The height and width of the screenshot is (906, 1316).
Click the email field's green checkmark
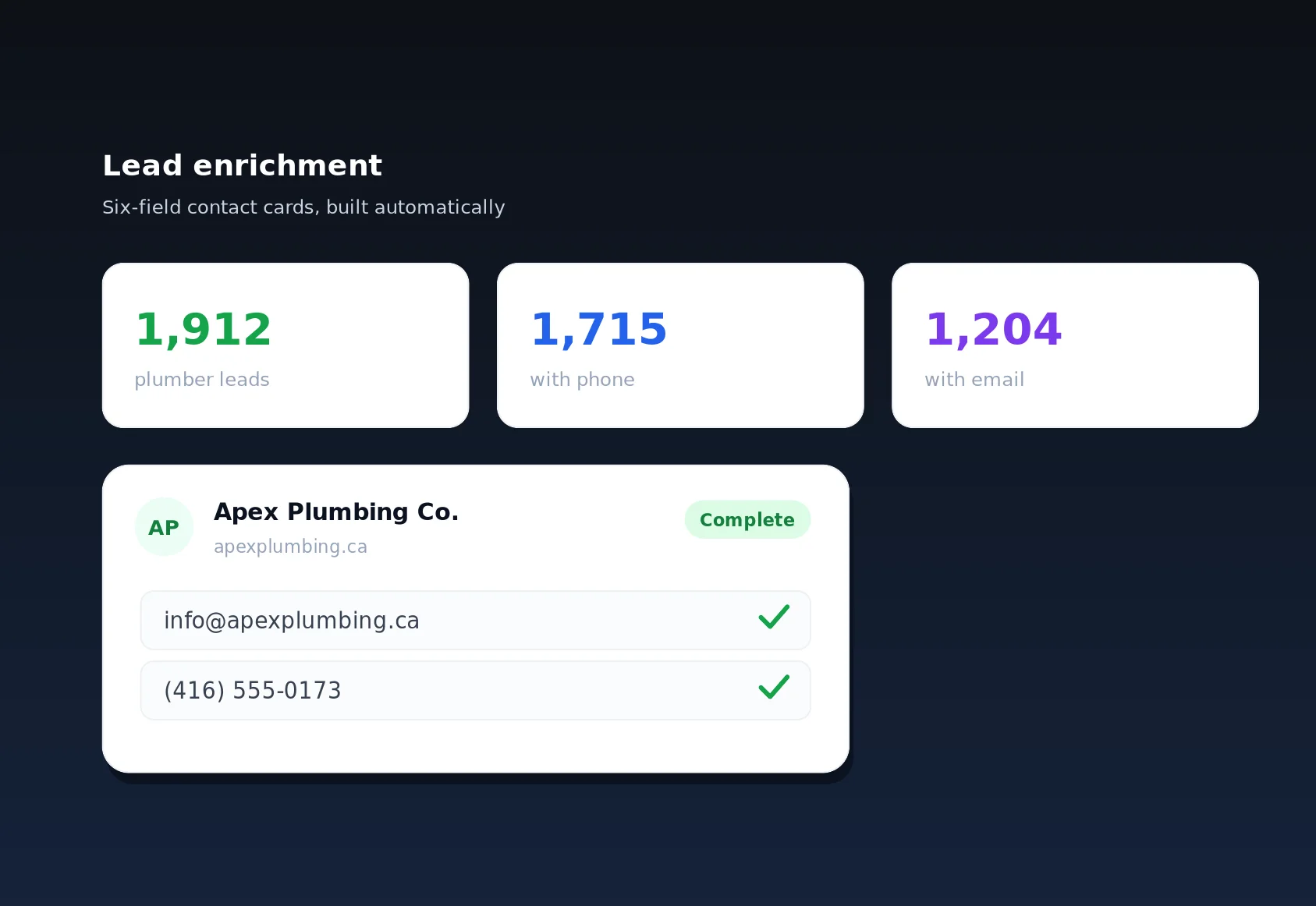[x=774, y=617]
